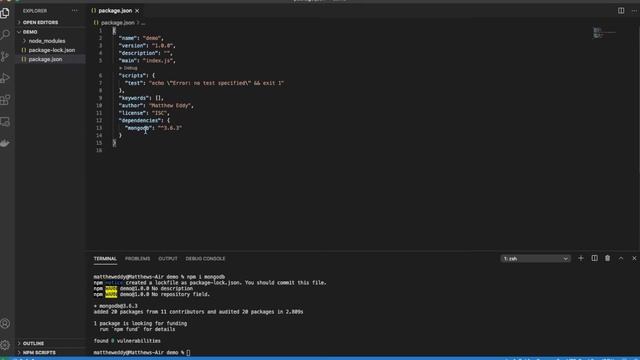The height and width of the screenshot is (360, 640).
Task: Expand the NPM Scripts section
Action: click(51, 352)
